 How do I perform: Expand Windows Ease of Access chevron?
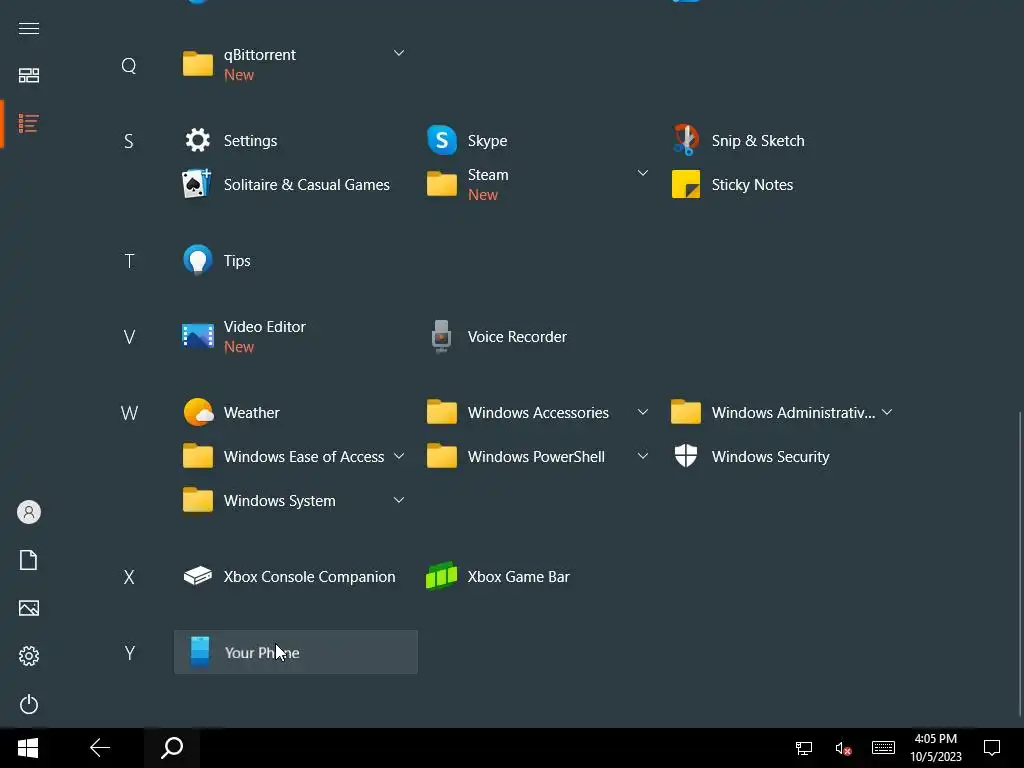pos(399,456)
